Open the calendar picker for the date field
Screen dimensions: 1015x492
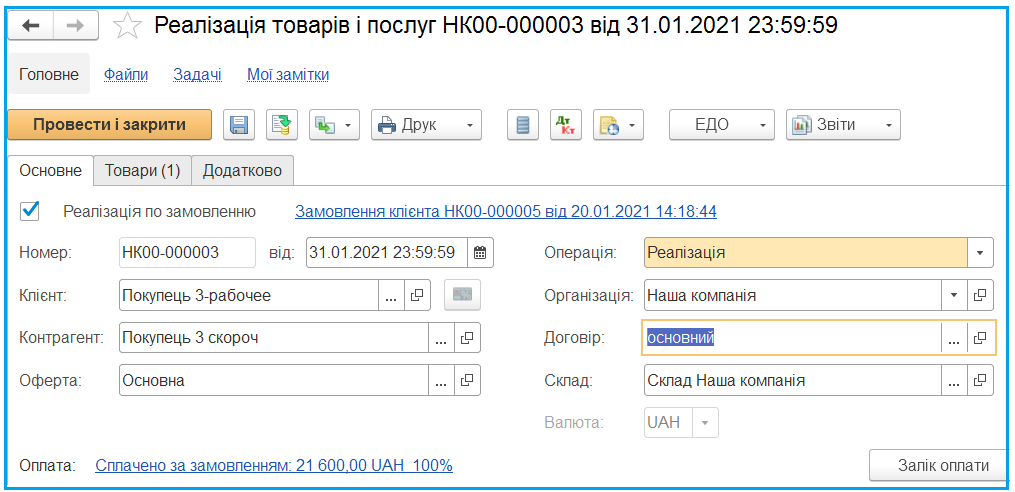[x=480, y=252]
